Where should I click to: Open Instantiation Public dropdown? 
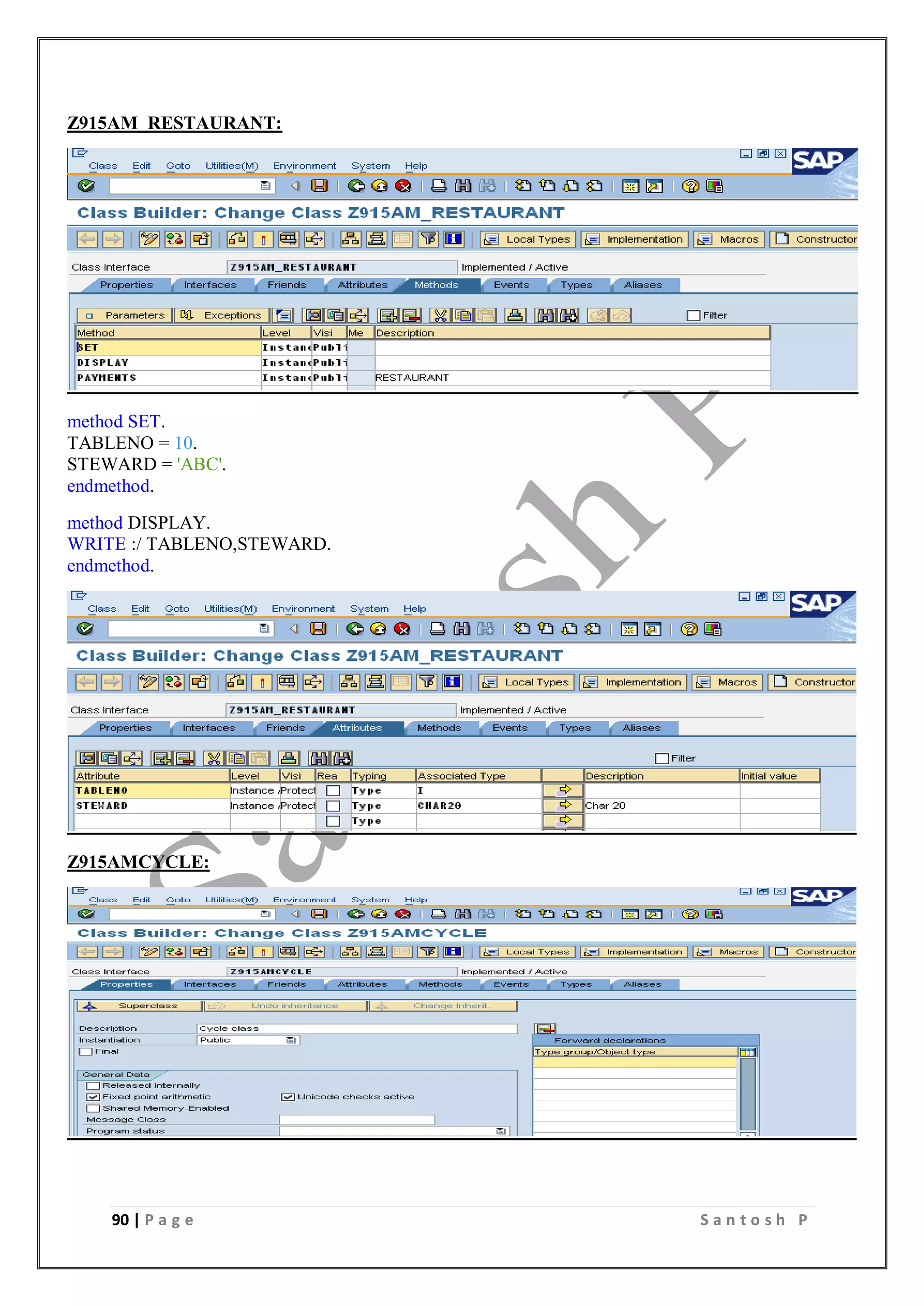[x=291, y=1040]
